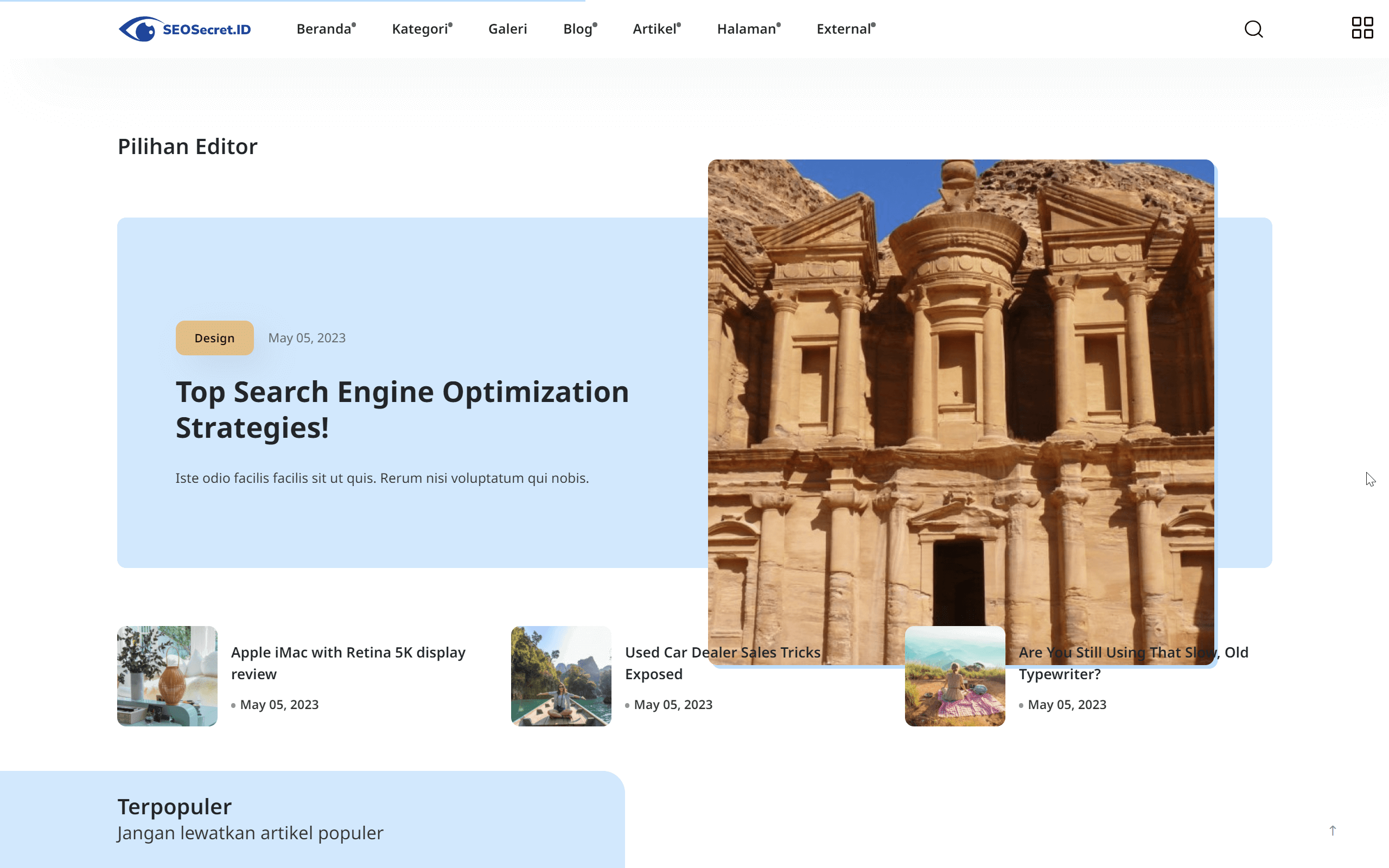This screenshot has height=868, width=1389.
Task: Select the Design category tag
Action: coord(214,337)
